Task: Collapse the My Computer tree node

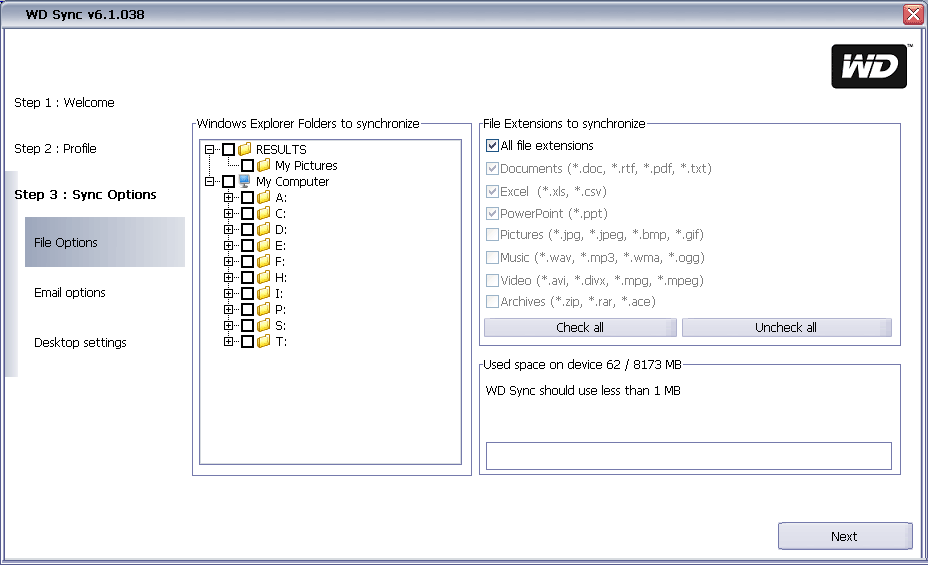Action: pos(209,181)
